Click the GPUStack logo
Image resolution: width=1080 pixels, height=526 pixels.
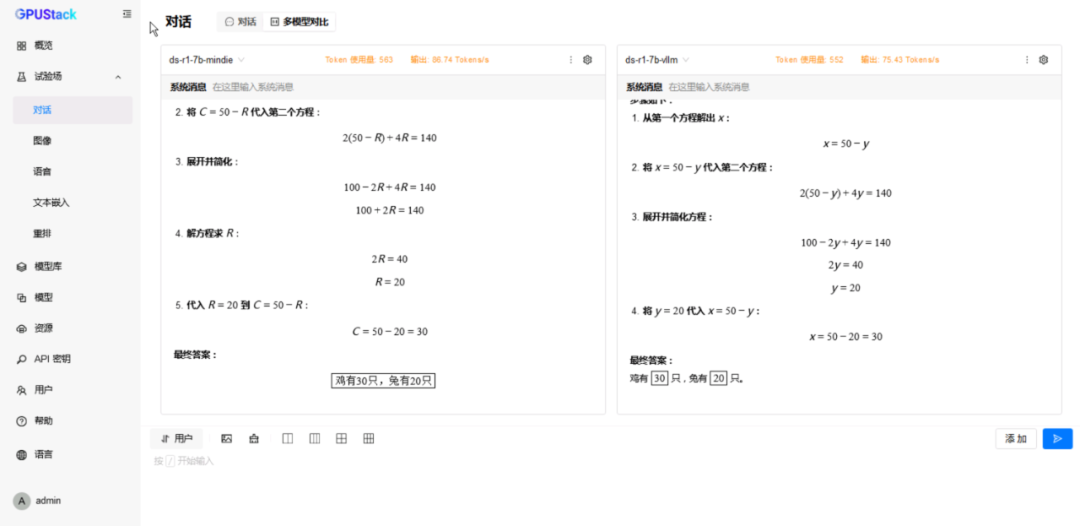(45, 14)
